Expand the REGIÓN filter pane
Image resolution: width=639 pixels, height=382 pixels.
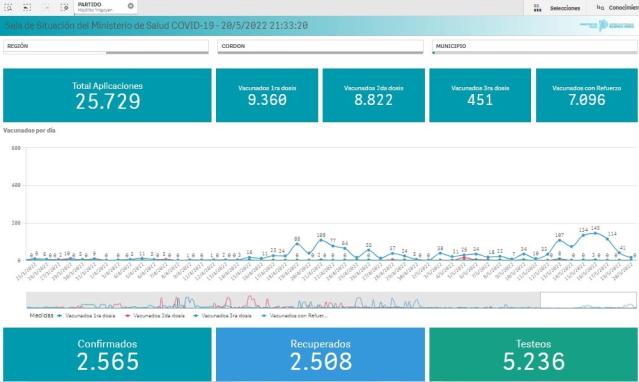[106, 46]
